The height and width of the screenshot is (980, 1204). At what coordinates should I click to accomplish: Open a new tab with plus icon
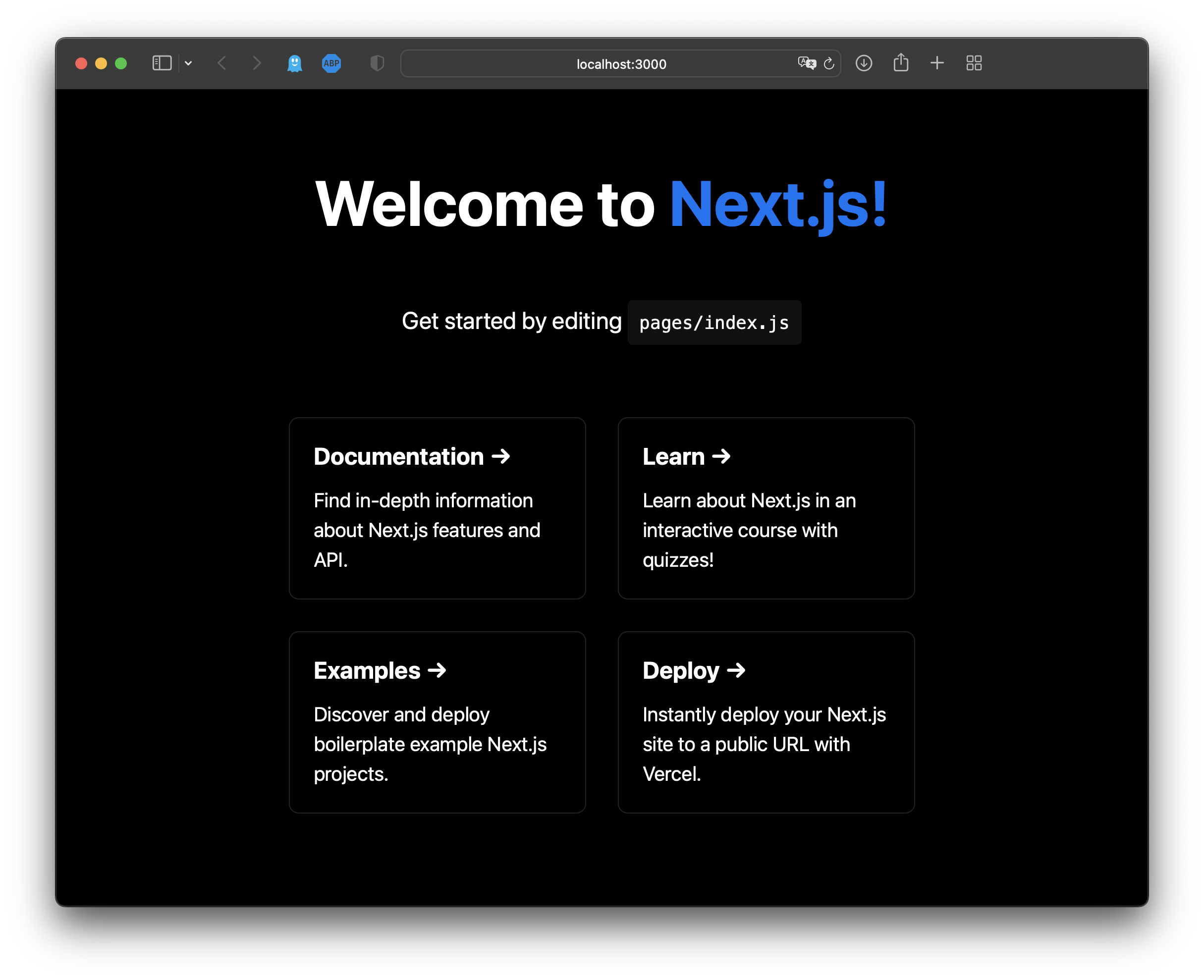point(937,63)
